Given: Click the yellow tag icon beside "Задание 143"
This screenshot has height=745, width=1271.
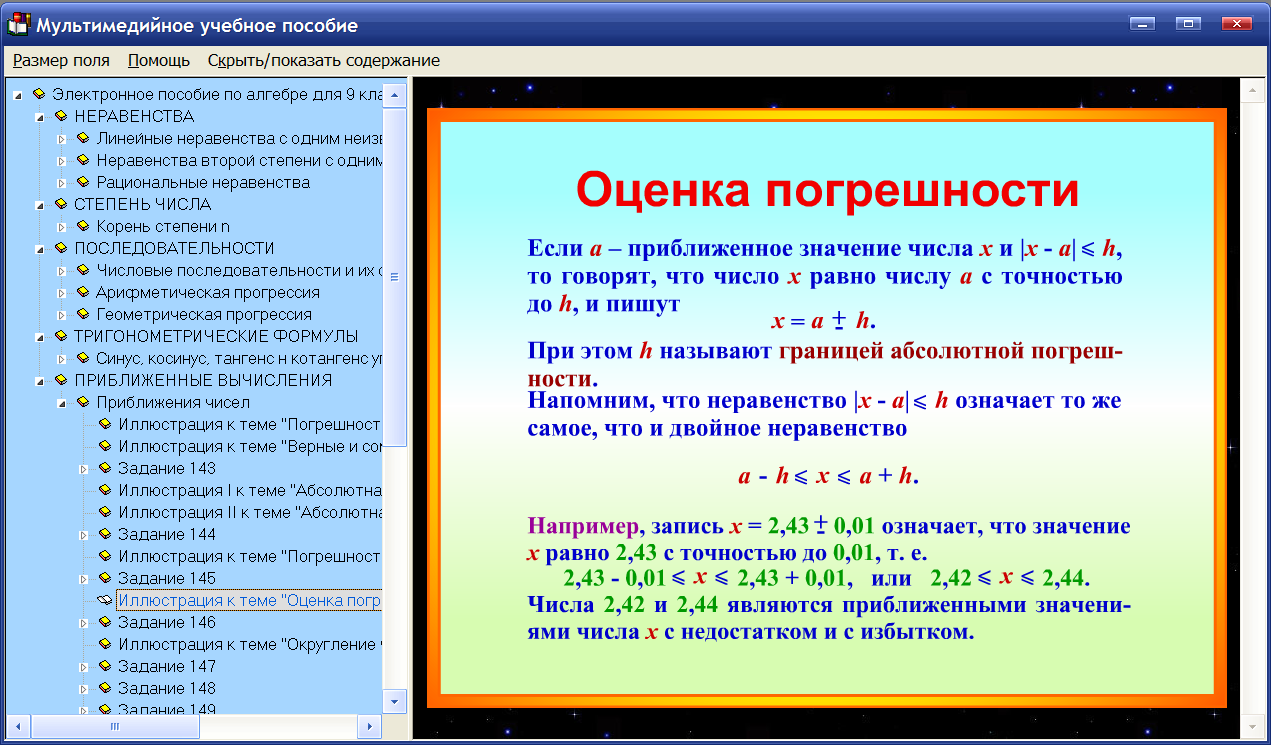Looking at the screenshot, I should (103, 467).
